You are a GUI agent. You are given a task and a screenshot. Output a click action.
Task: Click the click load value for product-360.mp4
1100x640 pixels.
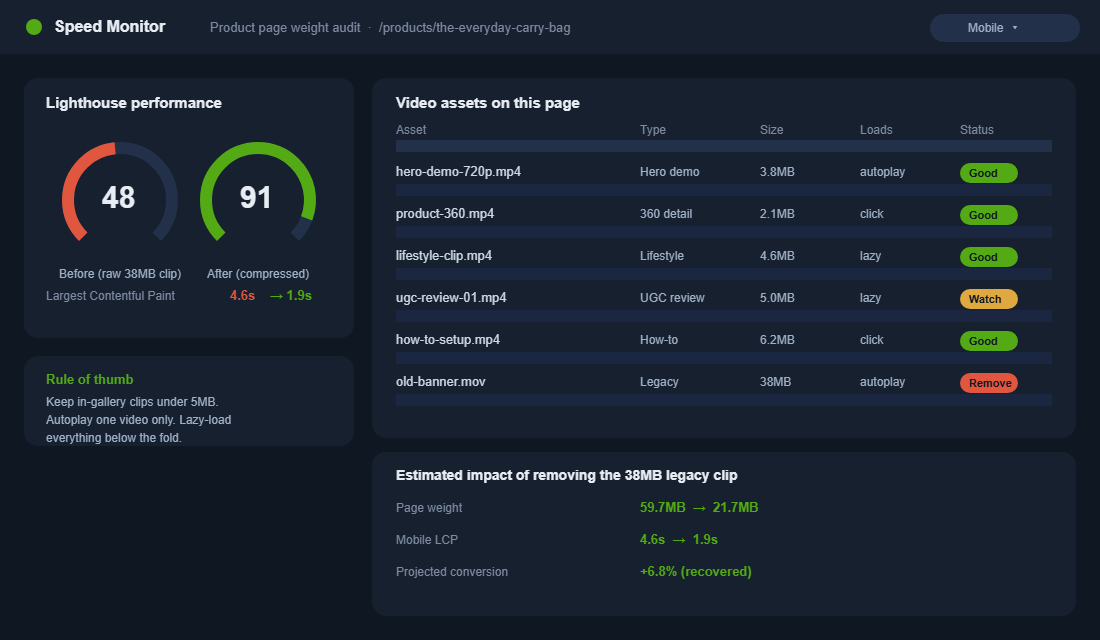click(x=871, y=214)
